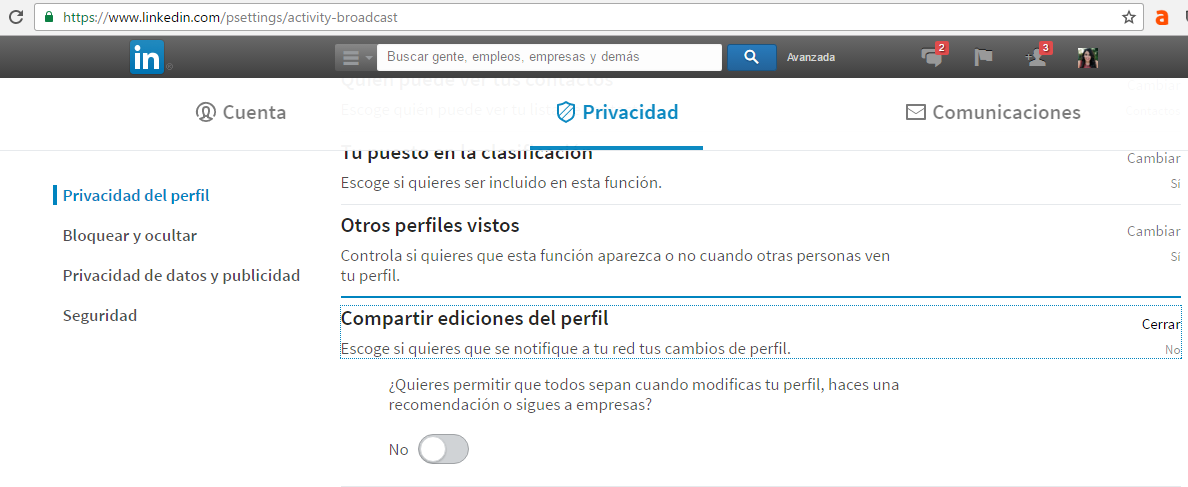Open the Seguridad sidebar section
This screenshot has width=1188, height=487.
click(100, 316)
